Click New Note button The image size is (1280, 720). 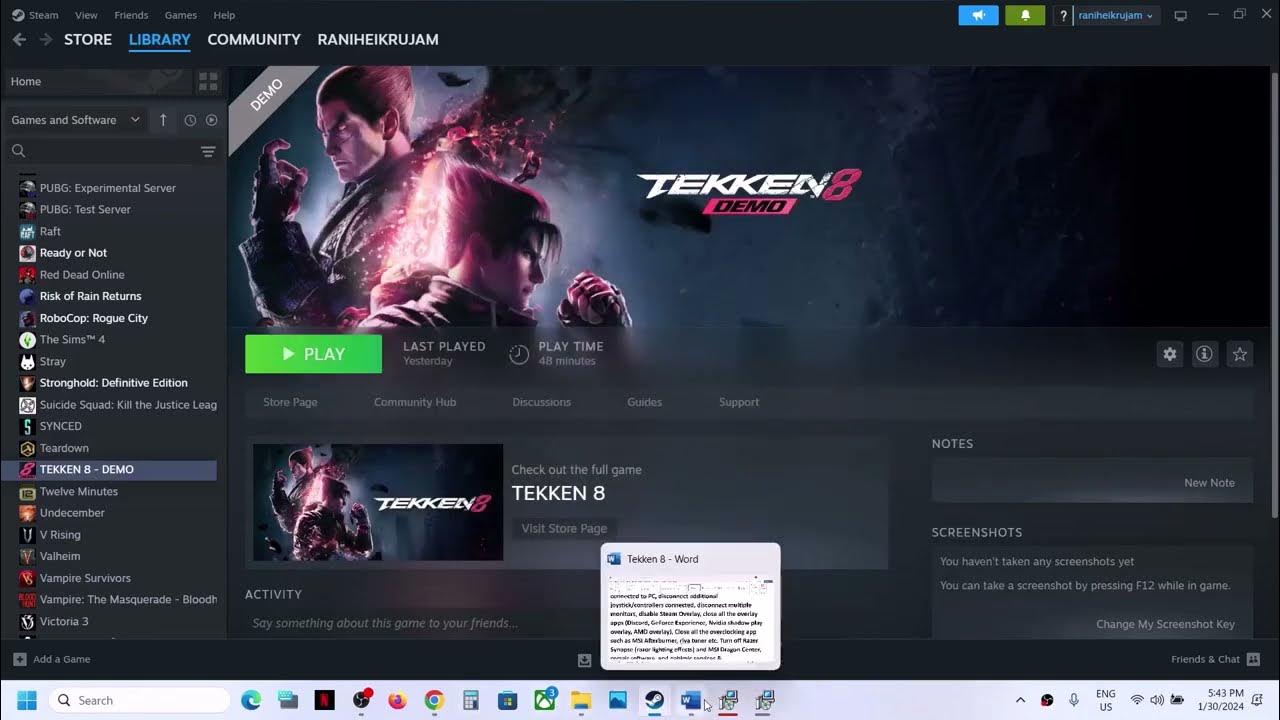point(1209,482)
